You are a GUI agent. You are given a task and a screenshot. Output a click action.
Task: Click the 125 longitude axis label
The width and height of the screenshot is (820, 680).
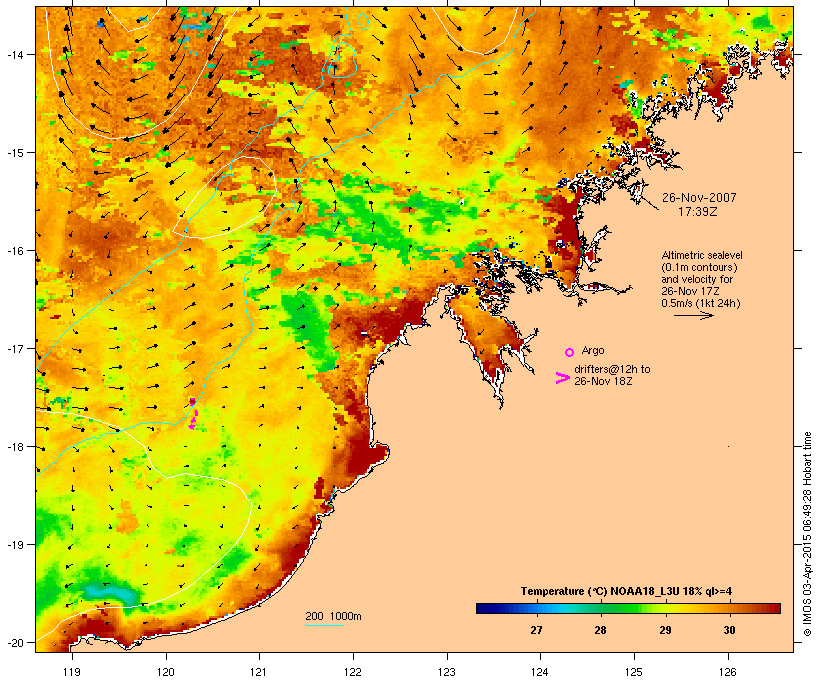634,672
